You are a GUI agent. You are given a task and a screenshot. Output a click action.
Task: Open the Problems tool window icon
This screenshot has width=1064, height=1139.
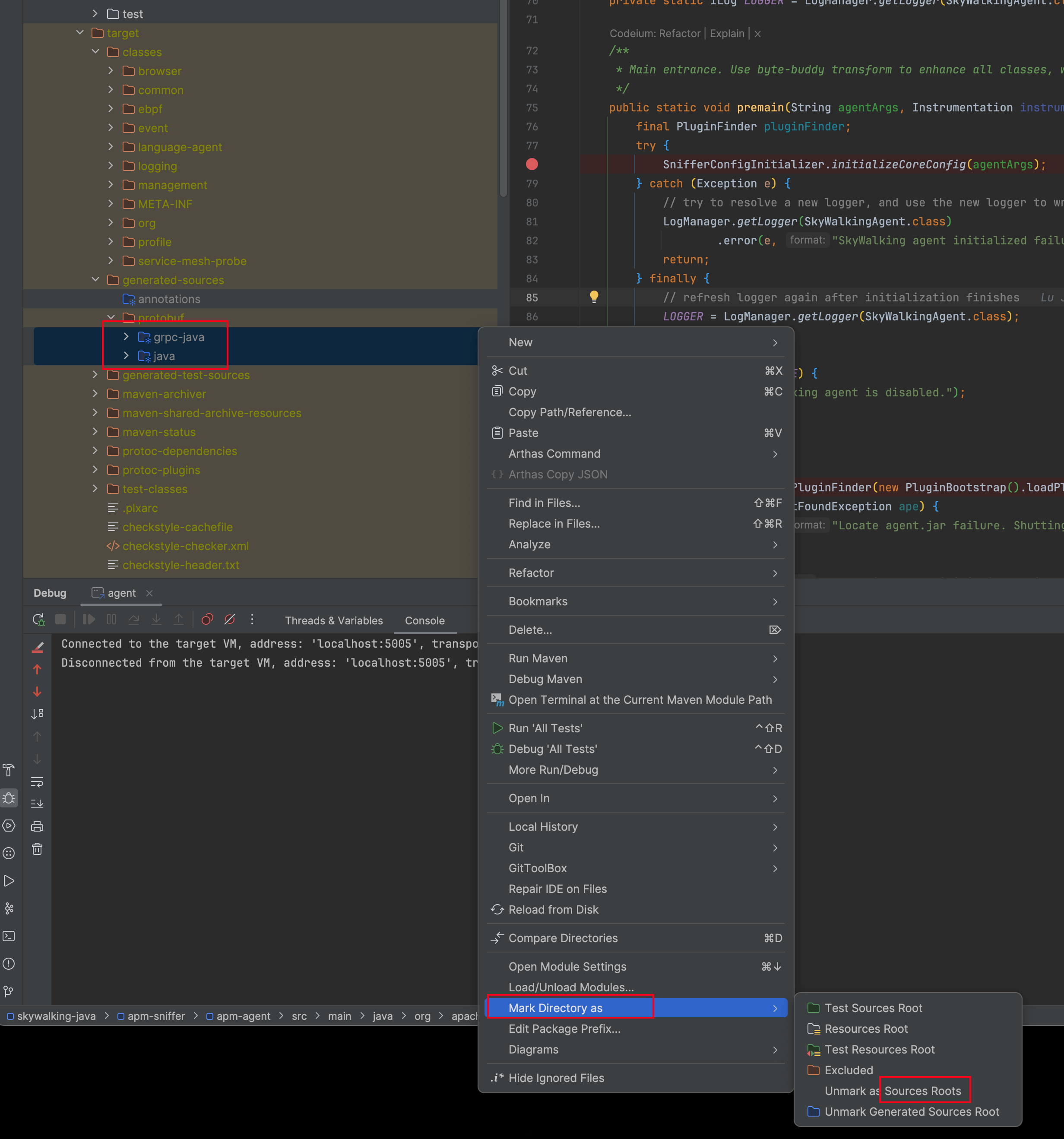click(9, 964)
